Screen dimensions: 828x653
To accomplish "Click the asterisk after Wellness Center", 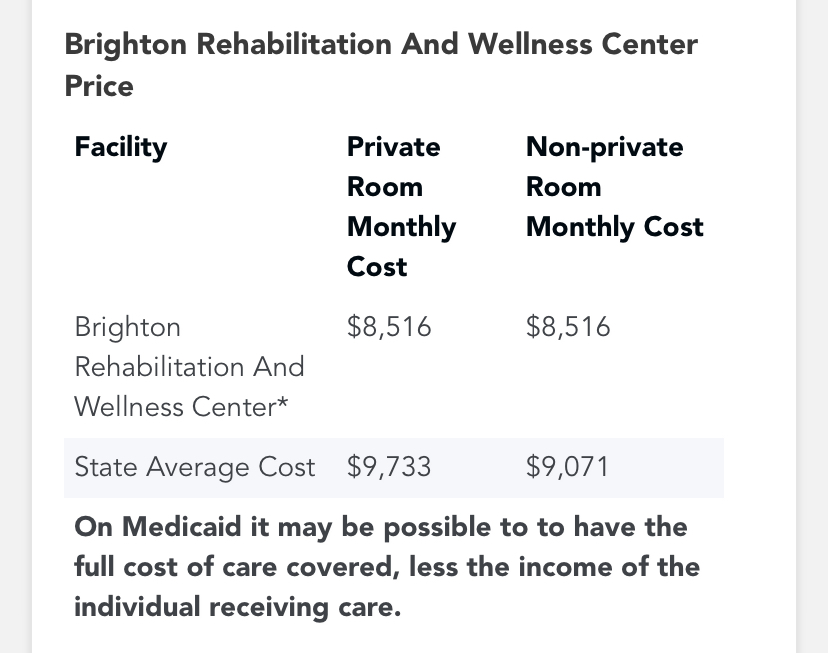I will 283,403.
